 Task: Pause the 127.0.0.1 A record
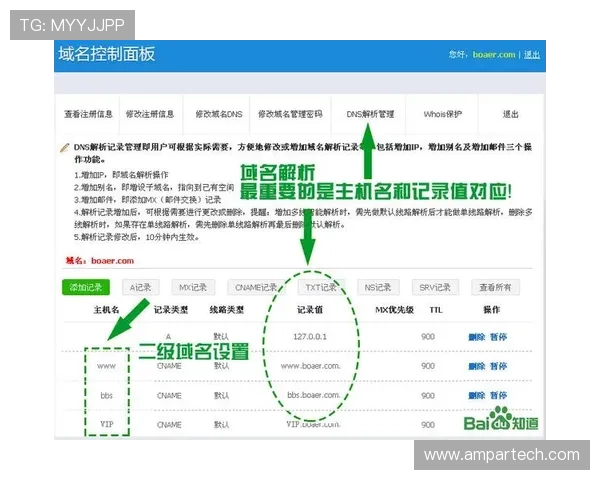click(498, 337)
